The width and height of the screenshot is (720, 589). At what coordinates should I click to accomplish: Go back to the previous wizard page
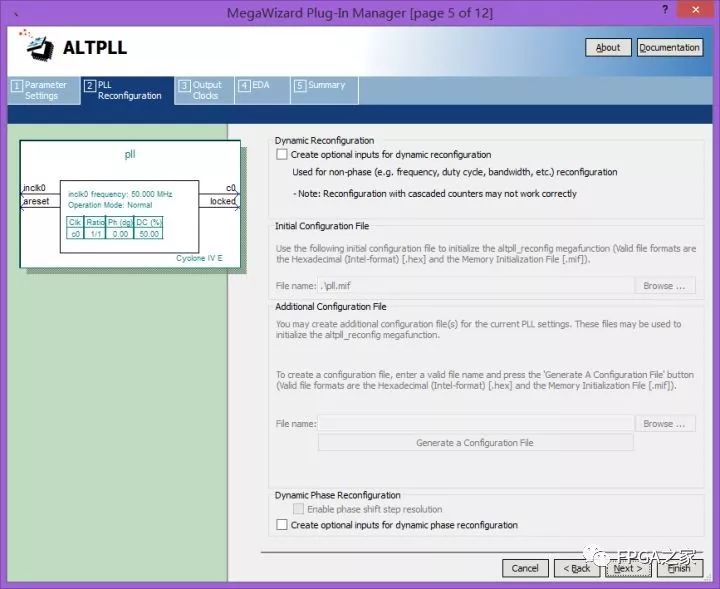pyautogui.click(x=577, y=568)
